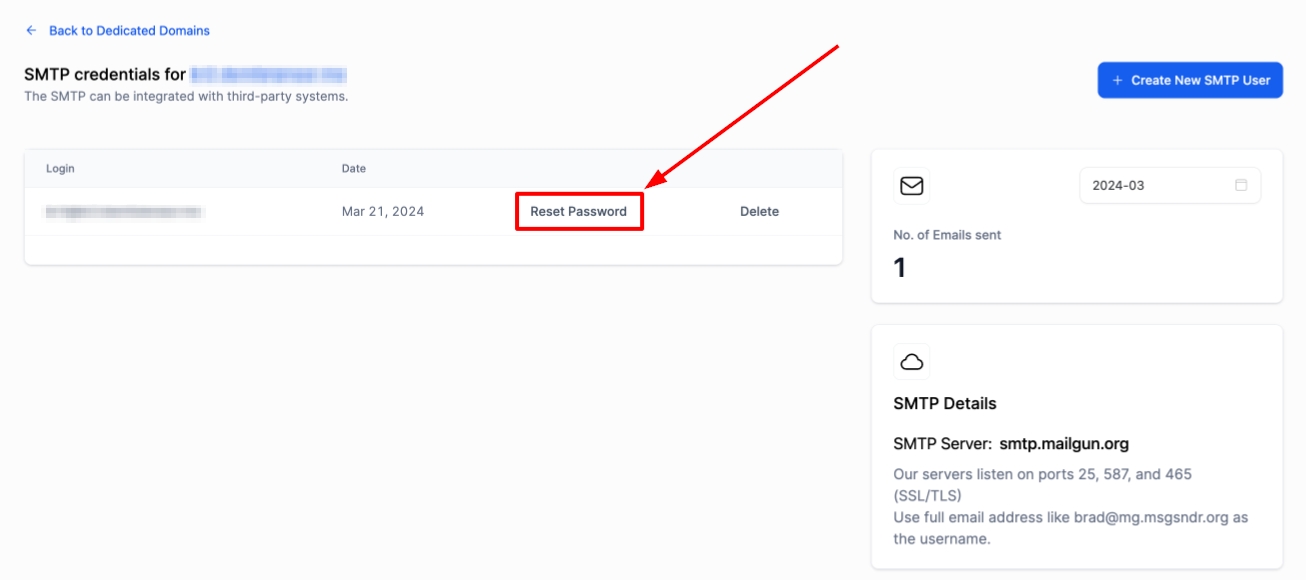
Task: Click the No. of Emails sent label
Action: (x=947, y=236)
